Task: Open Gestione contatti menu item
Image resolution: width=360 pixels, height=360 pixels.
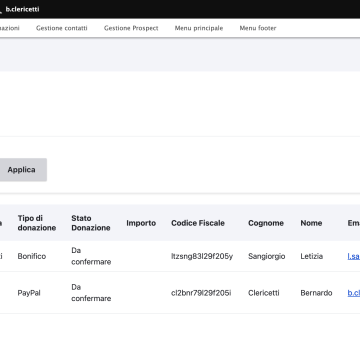Action: point(62,28)
